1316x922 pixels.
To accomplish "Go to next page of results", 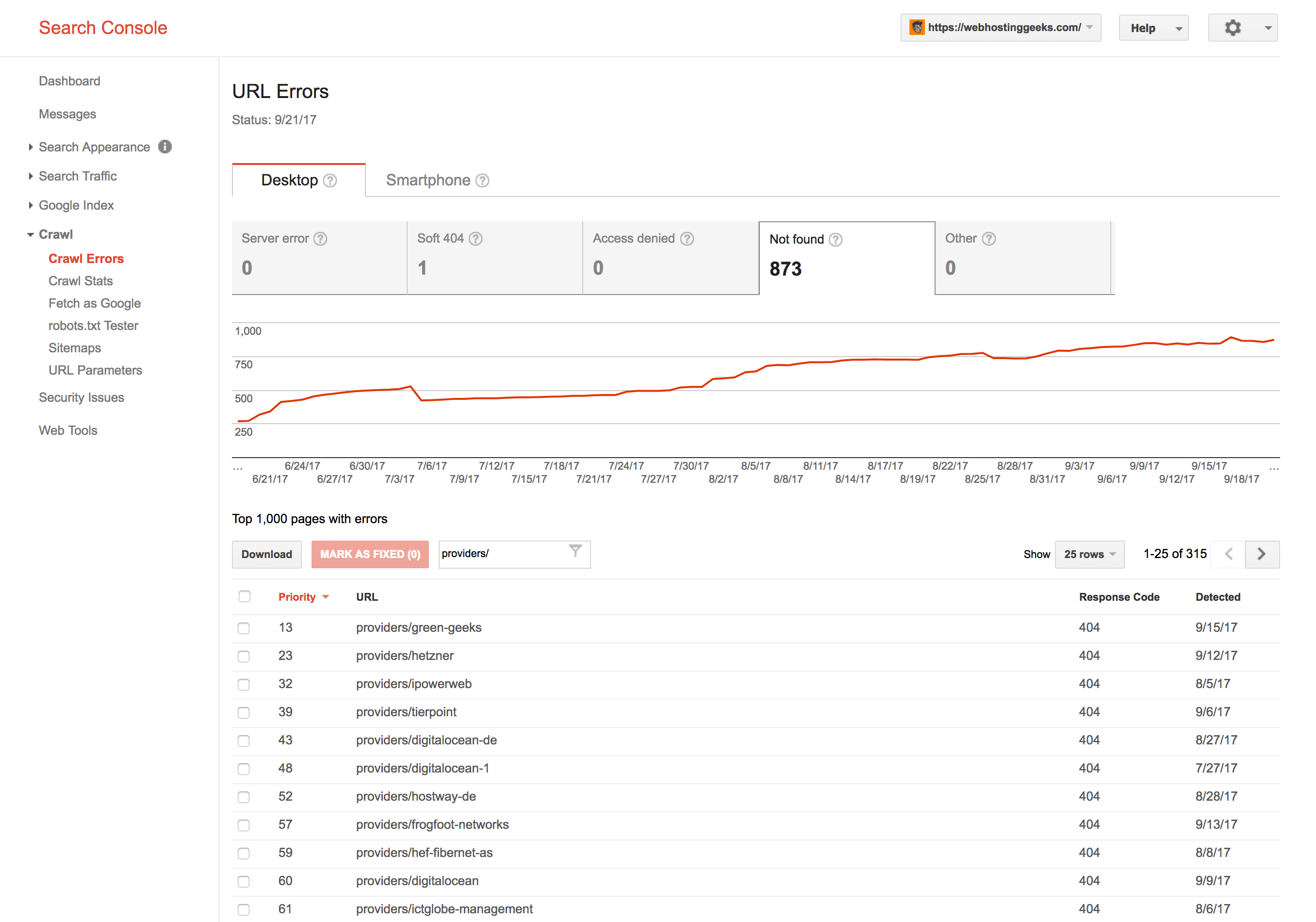I will click(1262, 554).
